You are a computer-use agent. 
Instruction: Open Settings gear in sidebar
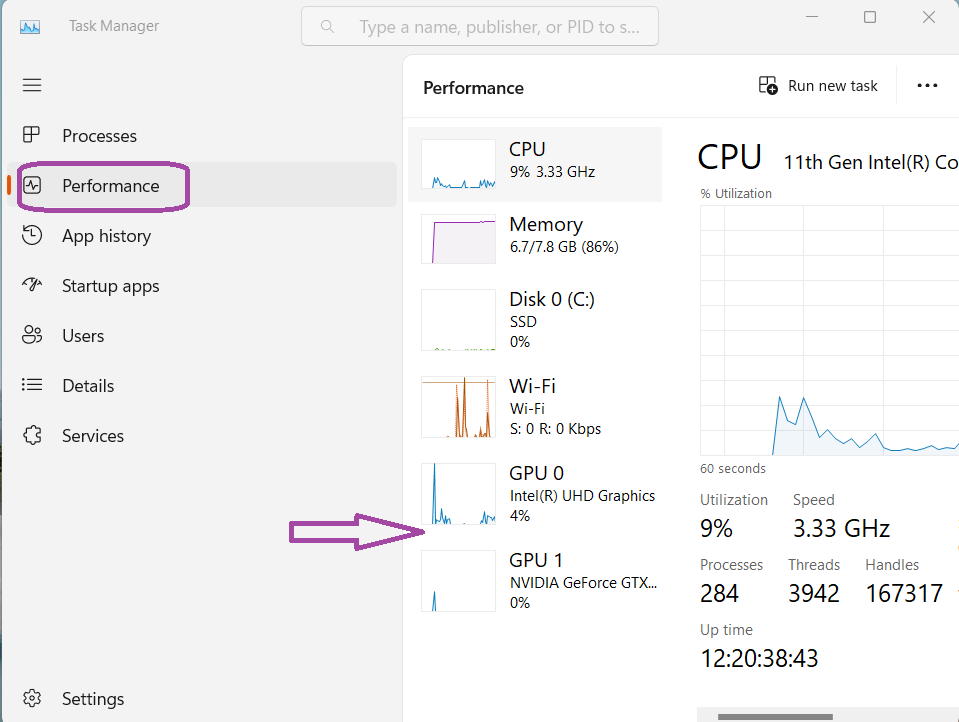[x=32, y=698]
